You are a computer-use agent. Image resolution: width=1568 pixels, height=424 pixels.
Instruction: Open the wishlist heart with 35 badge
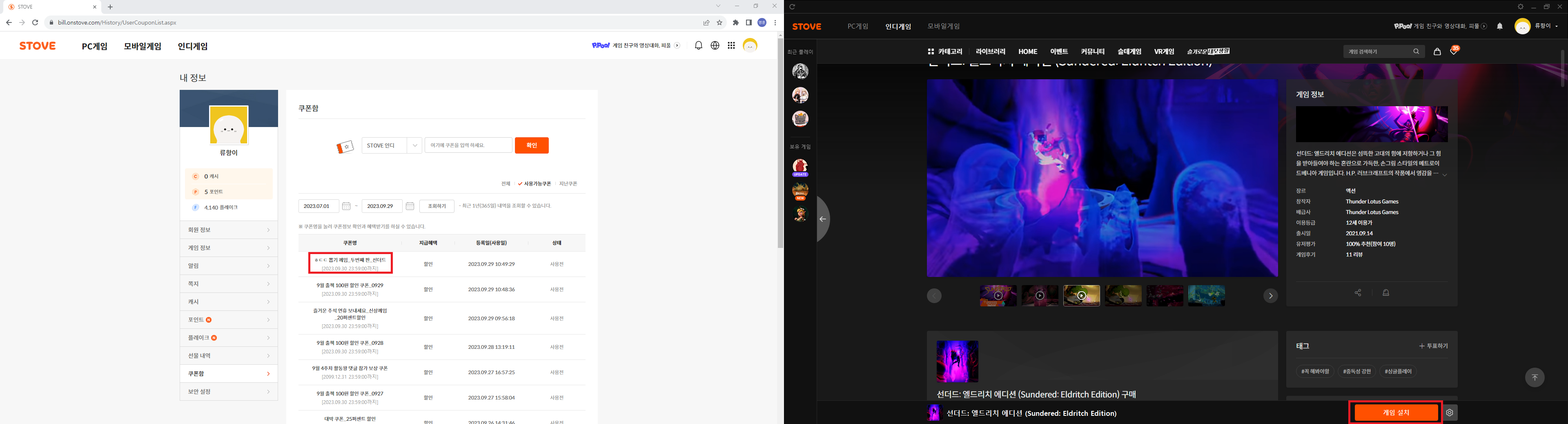1454,52
